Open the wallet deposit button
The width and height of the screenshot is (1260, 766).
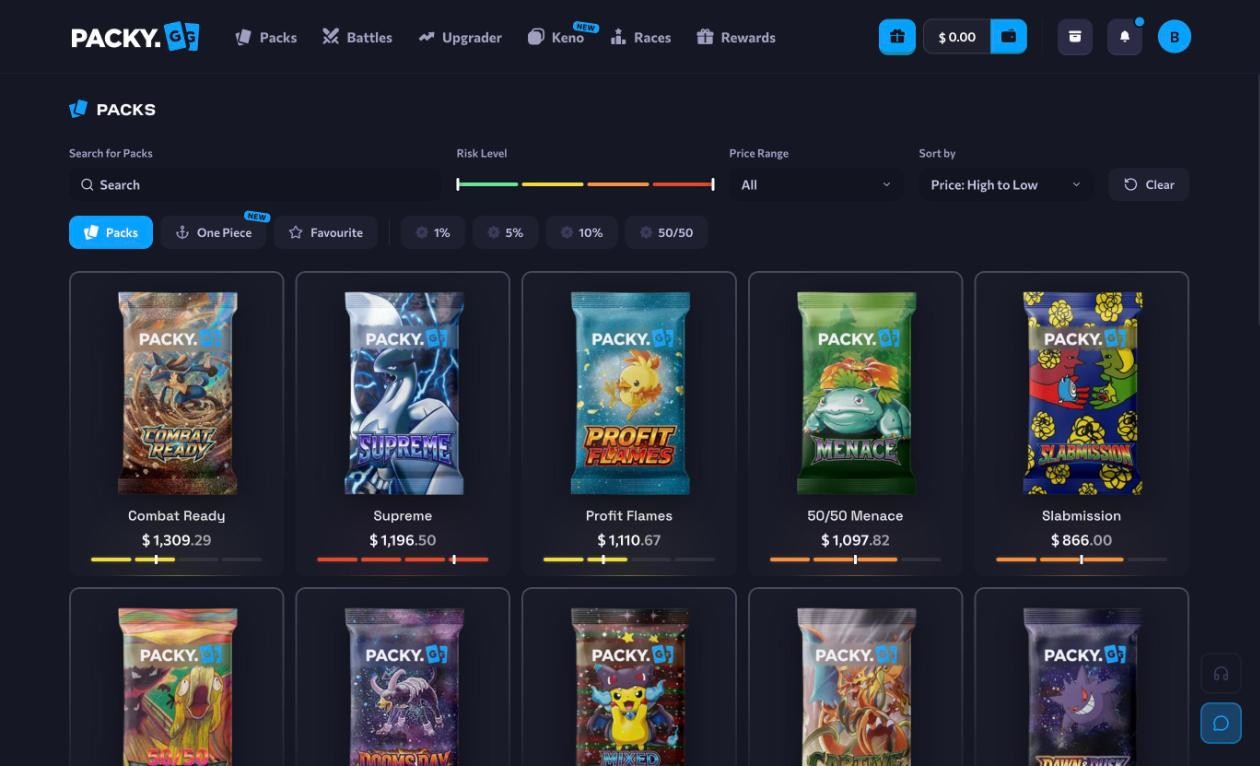point(1009,37)
